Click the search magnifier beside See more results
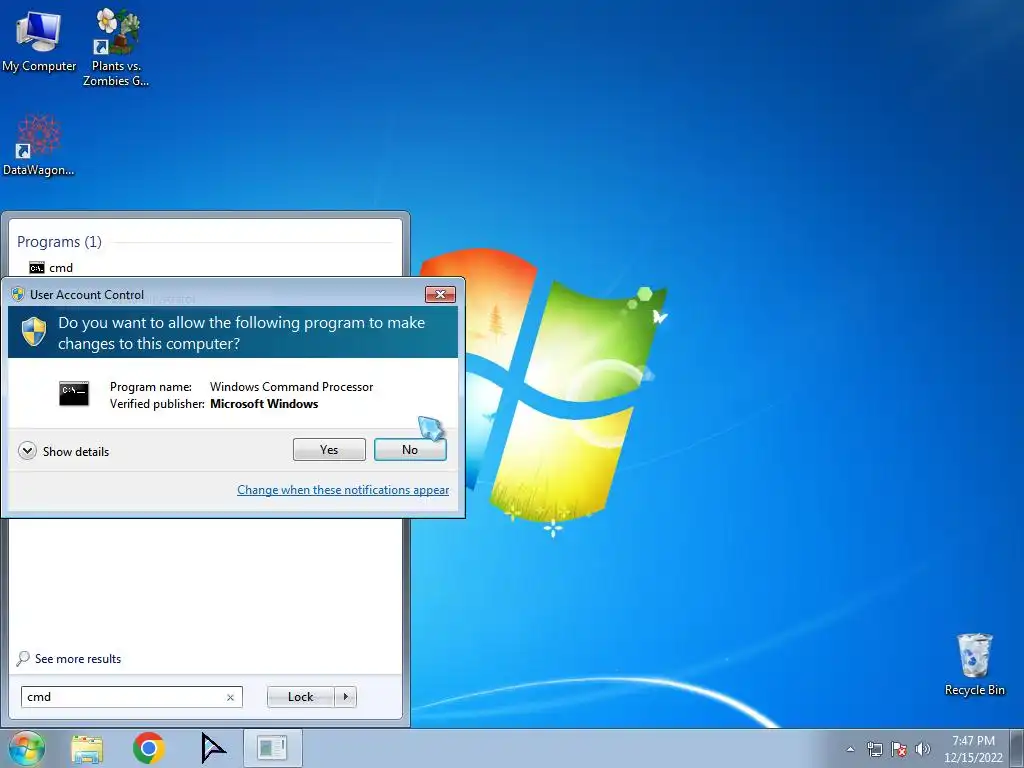The image size is (1024, 768). point(23,658)
